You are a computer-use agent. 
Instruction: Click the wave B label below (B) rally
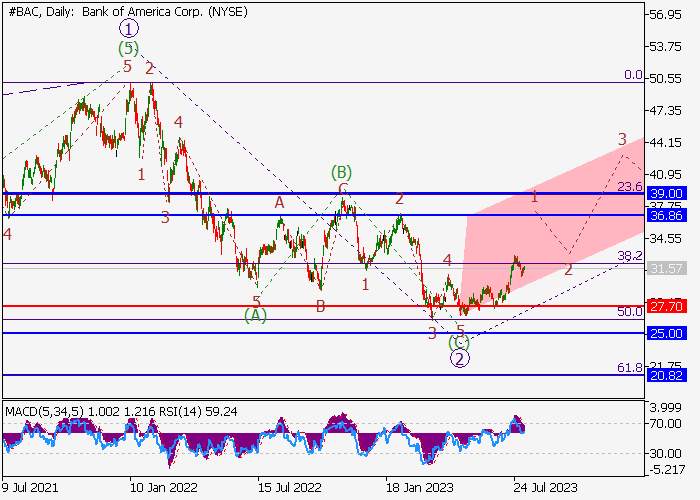(x=320, y=306)
